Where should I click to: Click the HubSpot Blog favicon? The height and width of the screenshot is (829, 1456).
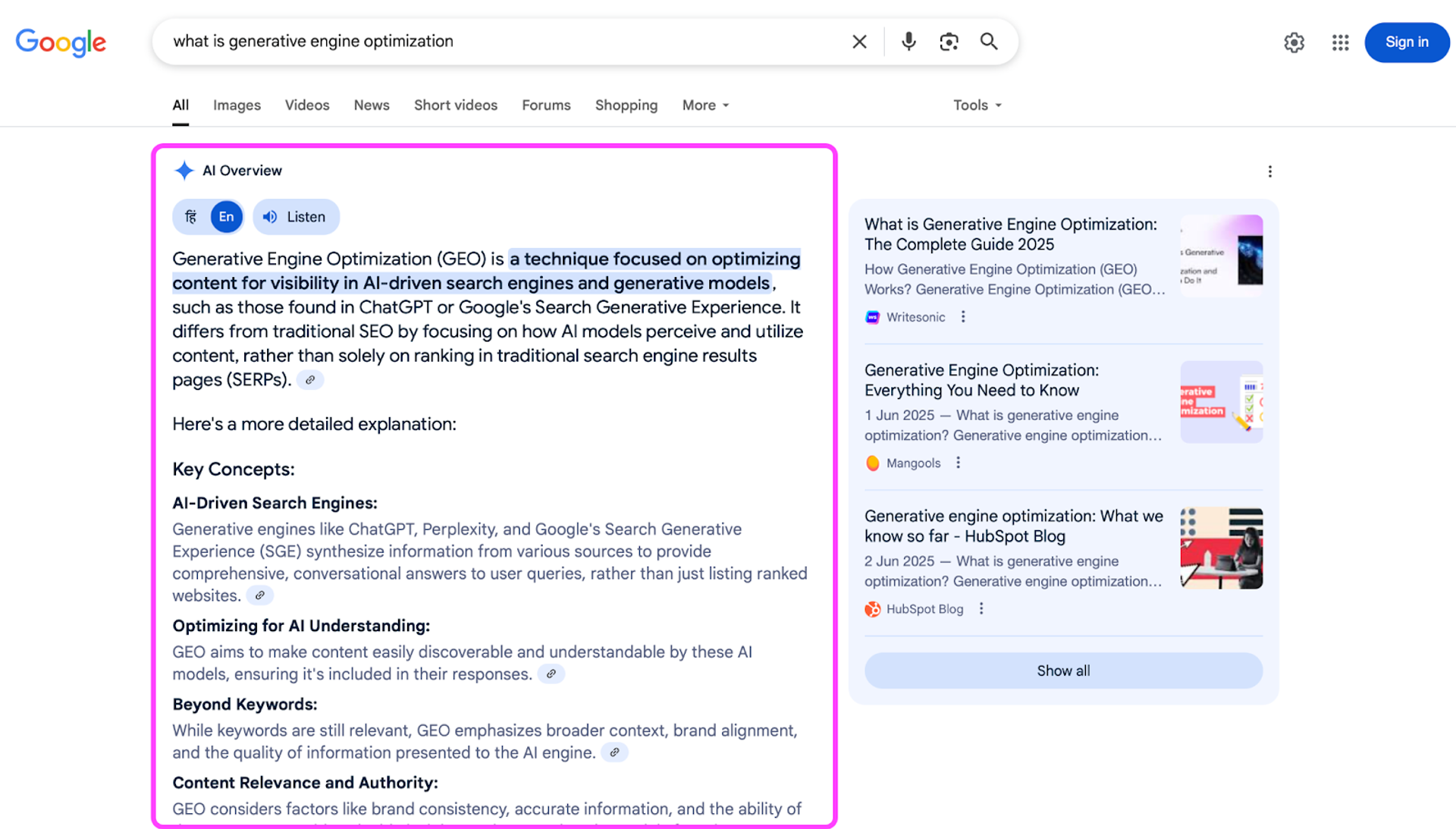click(x=873, y=609)
